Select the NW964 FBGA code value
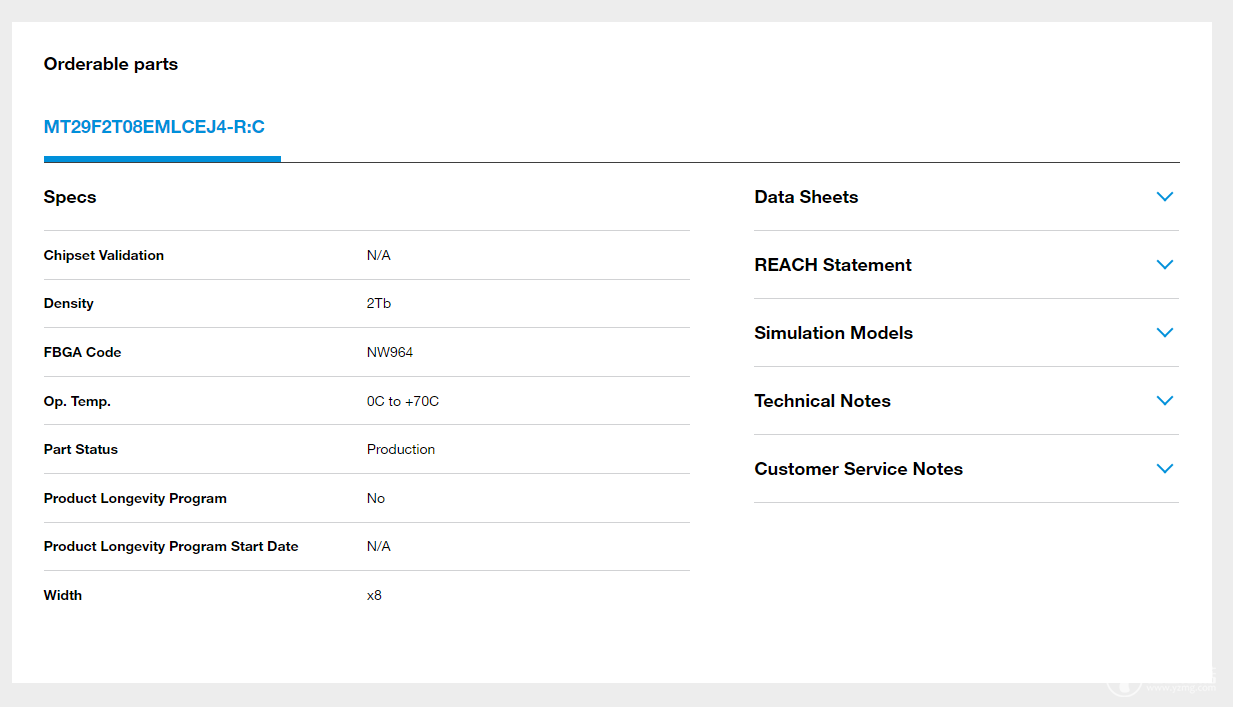The image size is (1233, 707). point(390,352)
